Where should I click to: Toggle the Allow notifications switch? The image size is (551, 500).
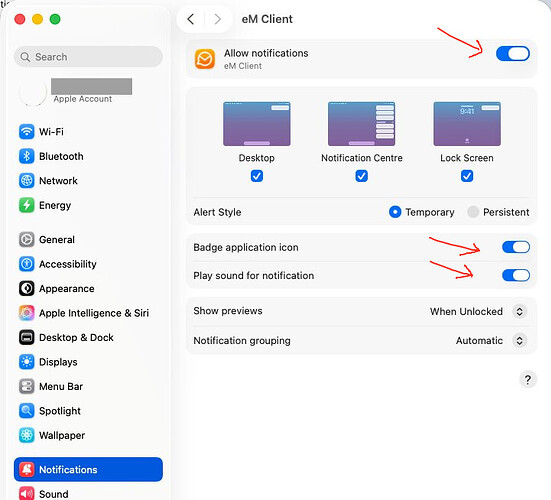pyautogui.click(x=513, y=54)
